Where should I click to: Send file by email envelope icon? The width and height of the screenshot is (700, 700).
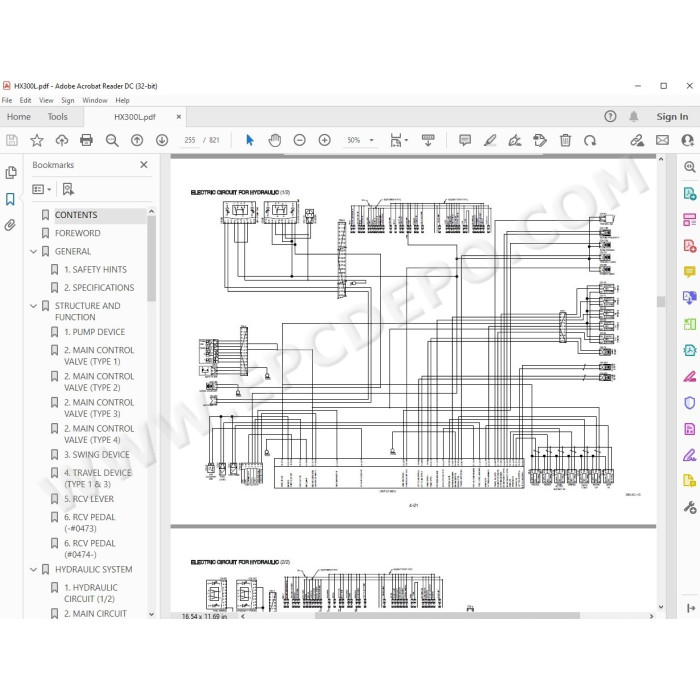[662, 141]
